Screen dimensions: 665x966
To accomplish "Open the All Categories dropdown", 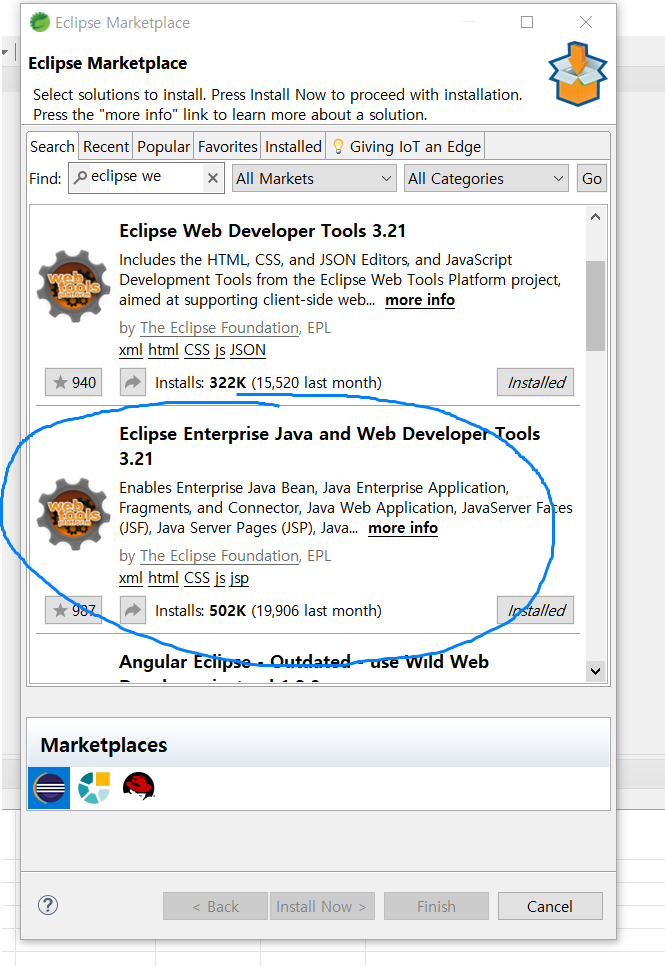I will (486, 178).
